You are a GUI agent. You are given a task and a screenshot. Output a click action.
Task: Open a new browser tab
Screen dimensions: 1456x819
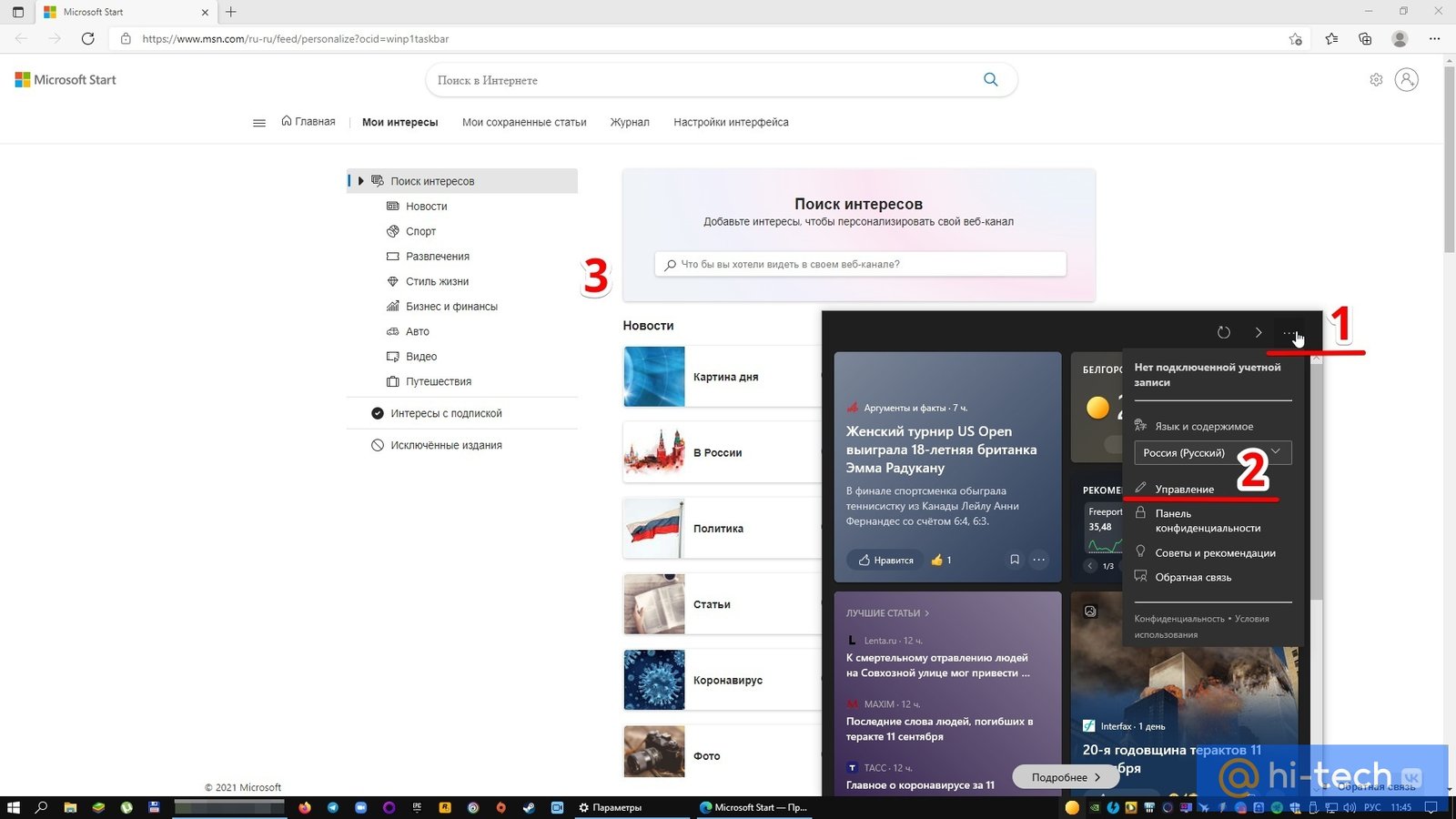(231, 12)
